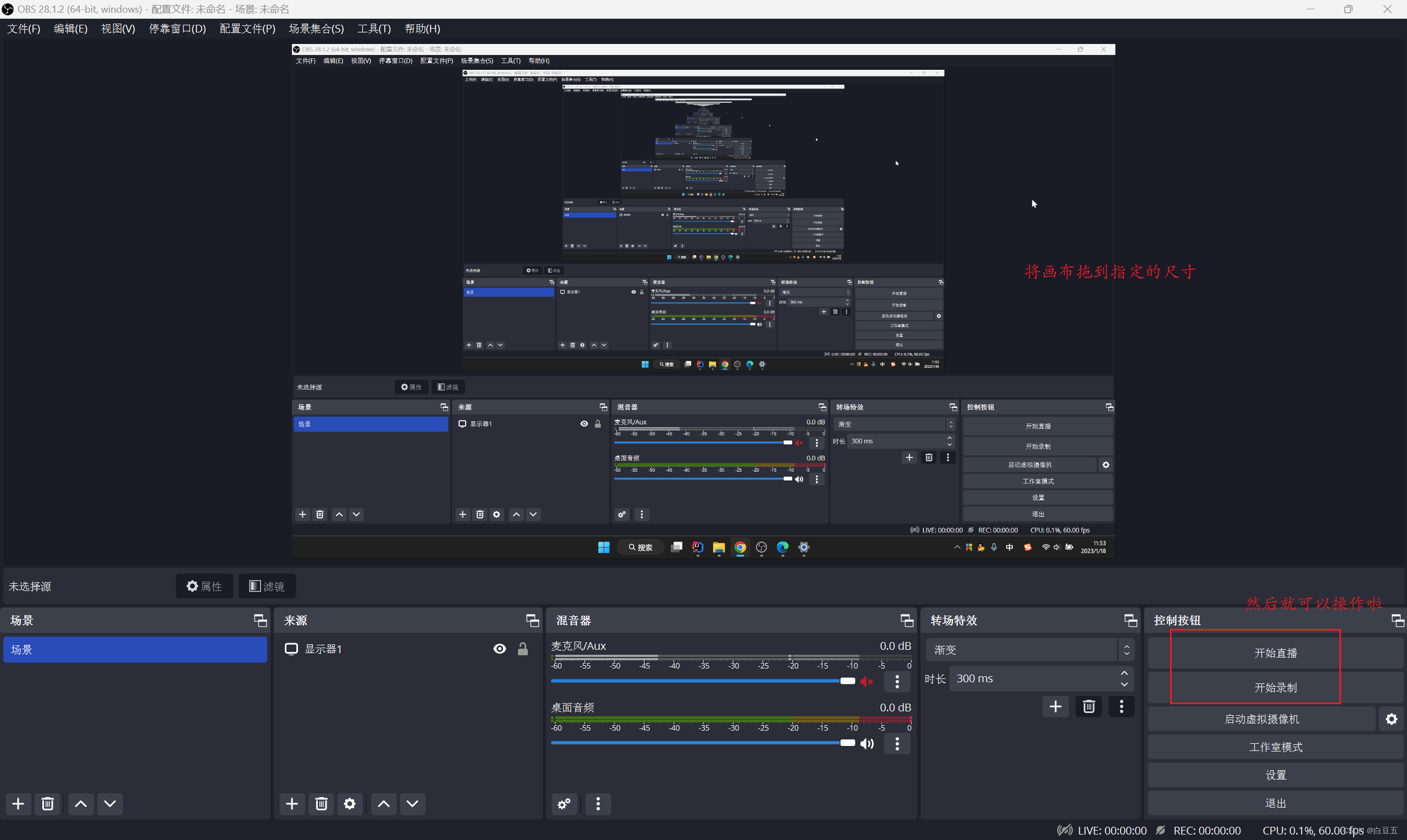Open 桌面音频 three-dot options
The image size is (1407, 840).
click(x=897, y=743)
